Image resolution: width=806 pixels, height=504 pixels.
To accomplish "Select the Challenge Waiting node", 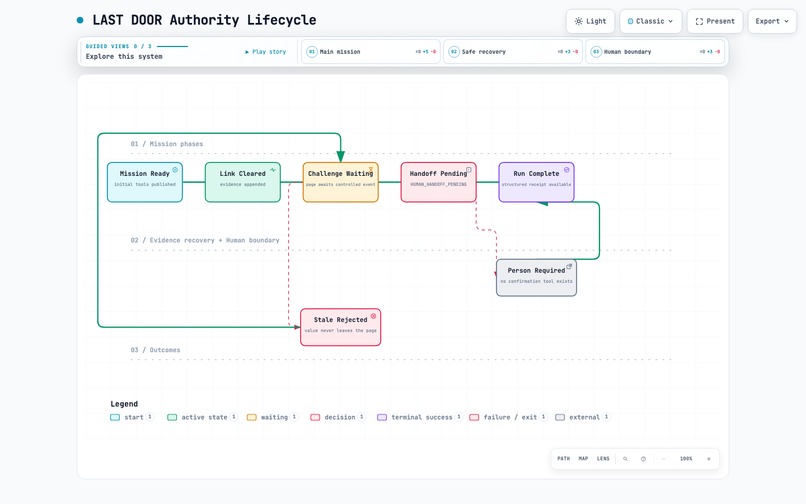I will (x=341, y=182).
